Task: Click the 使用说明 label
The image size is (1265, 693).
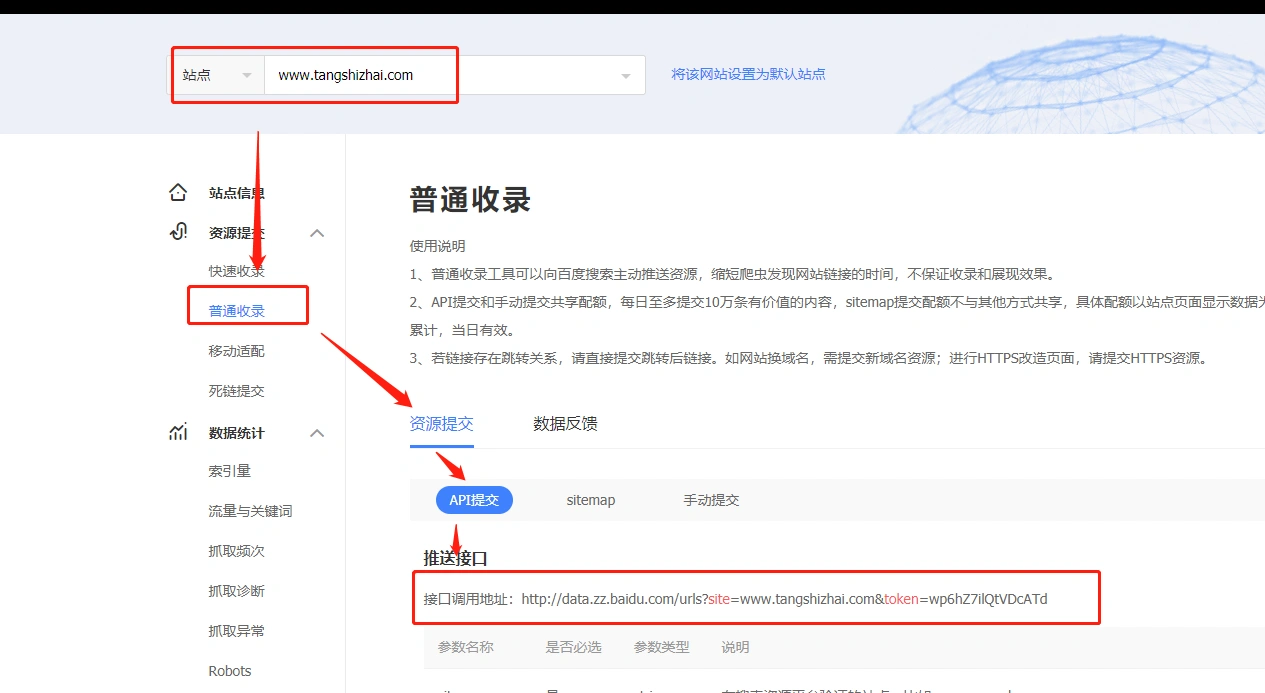Action: point(438,246)
